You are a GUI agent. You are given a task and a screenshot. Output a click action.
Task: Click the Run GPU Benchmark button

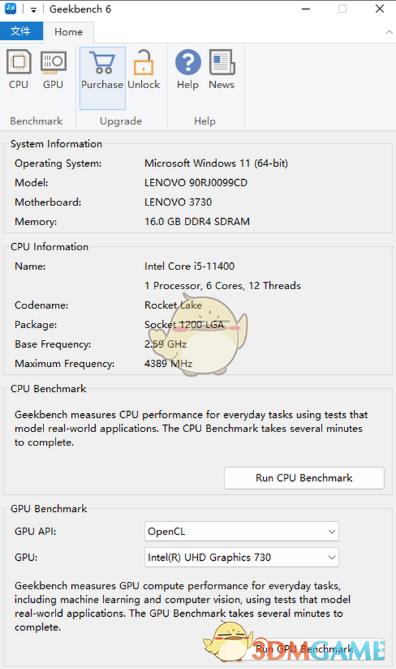coord(304,649)
